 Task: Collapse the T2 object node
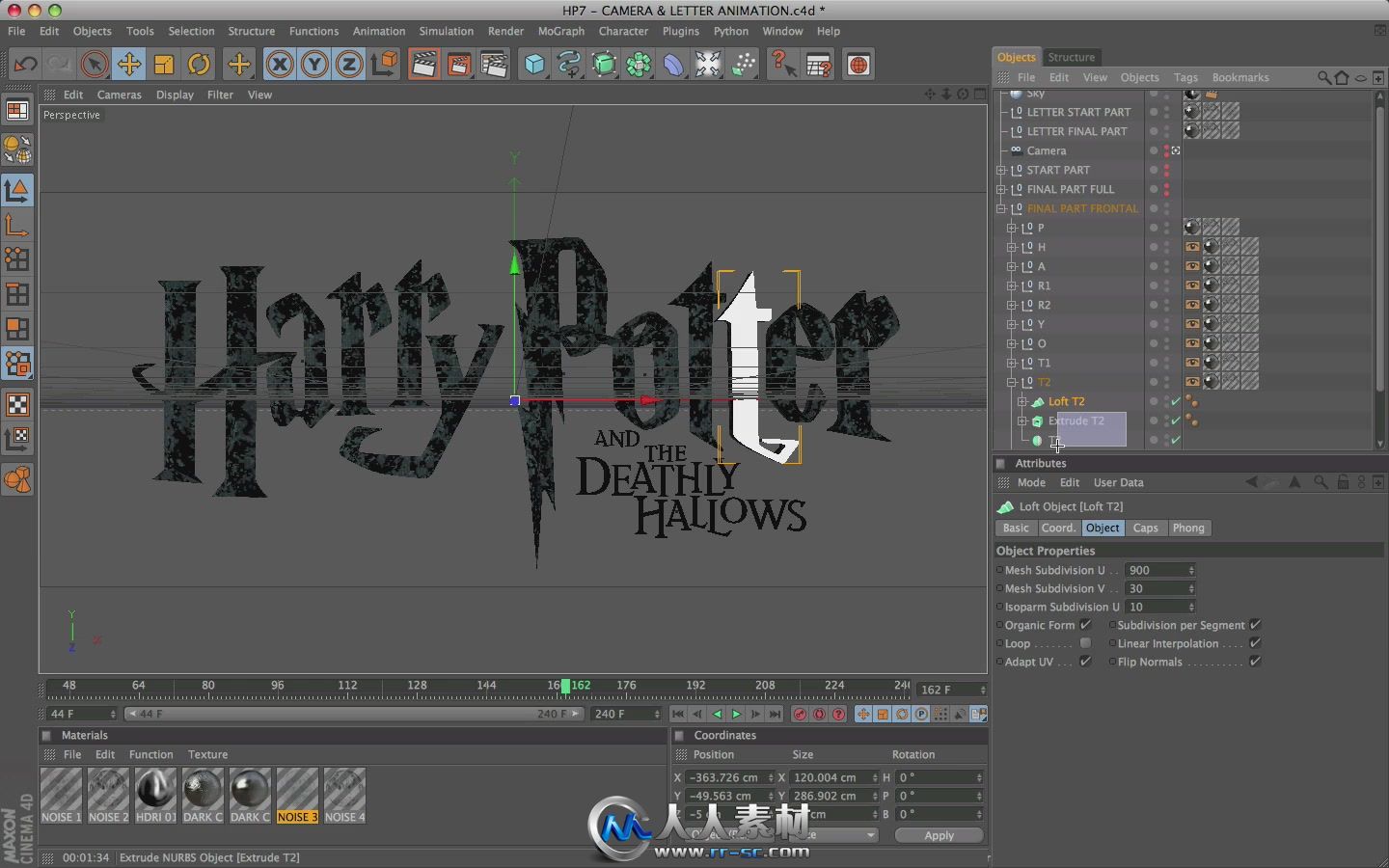click(x=1011, y=382)
